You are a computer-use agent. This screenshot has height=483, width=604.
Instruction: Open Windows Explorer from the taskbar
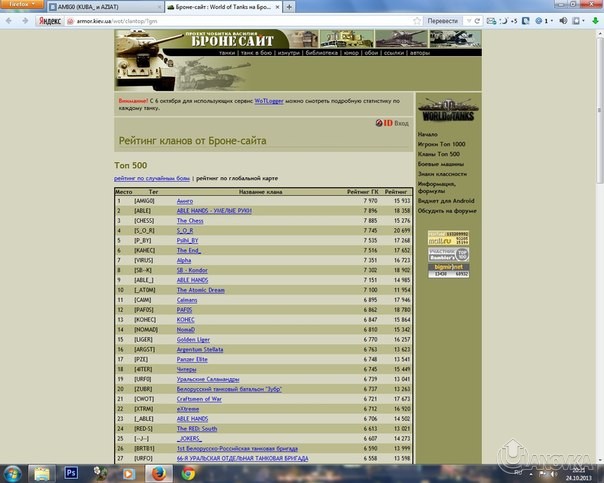tap(42, 474)
